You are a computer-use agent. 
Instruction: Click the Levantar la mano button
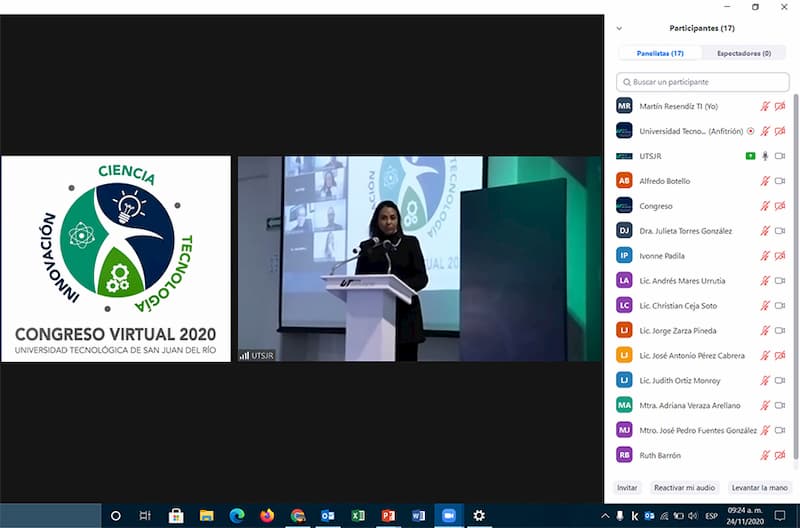tap(760, 488)
